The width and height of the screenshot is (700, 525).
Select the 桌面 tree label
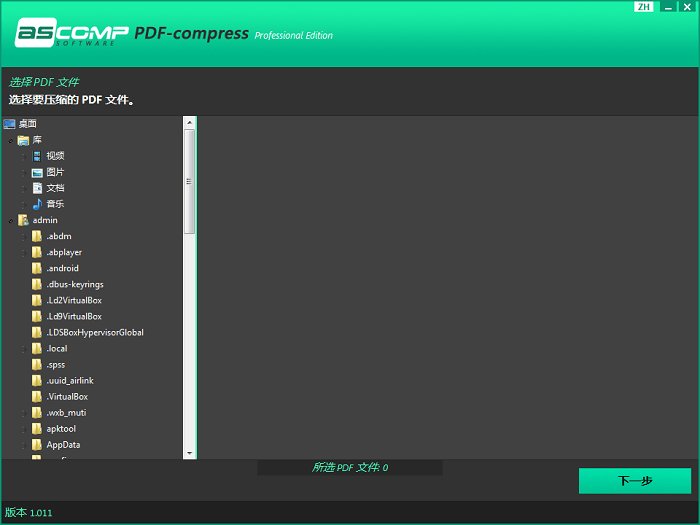[28, 124]
